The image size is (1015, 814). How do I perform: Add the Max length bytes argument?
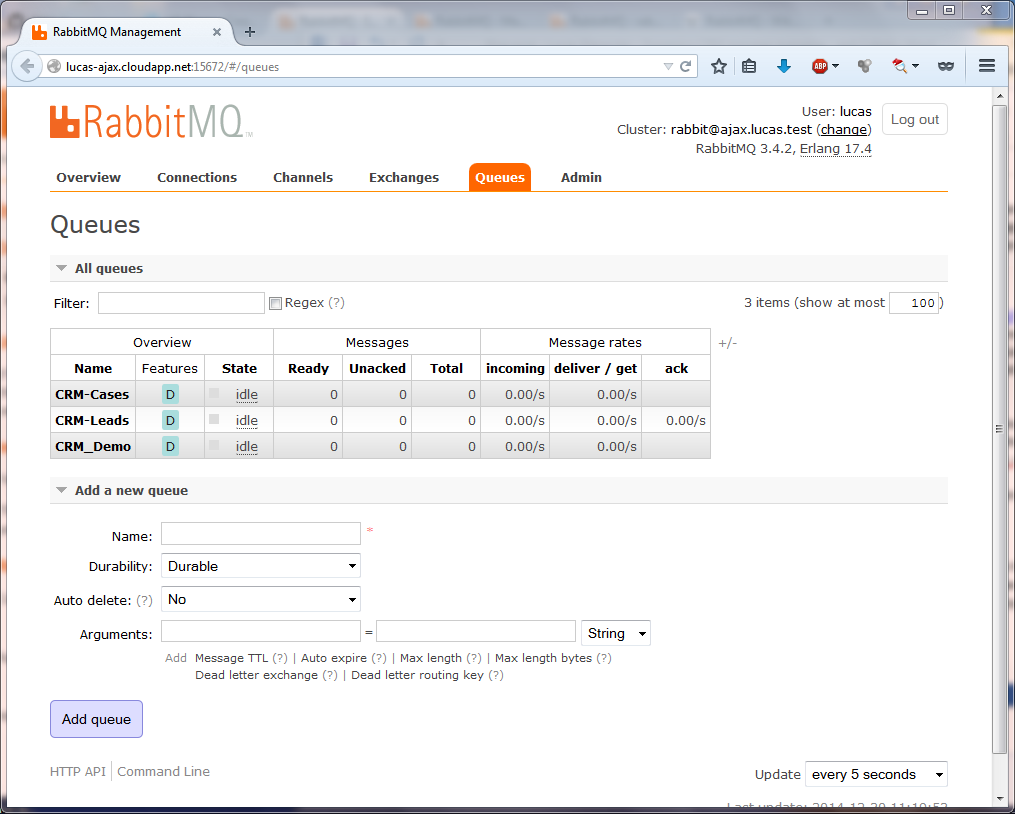tap(543, 658)
